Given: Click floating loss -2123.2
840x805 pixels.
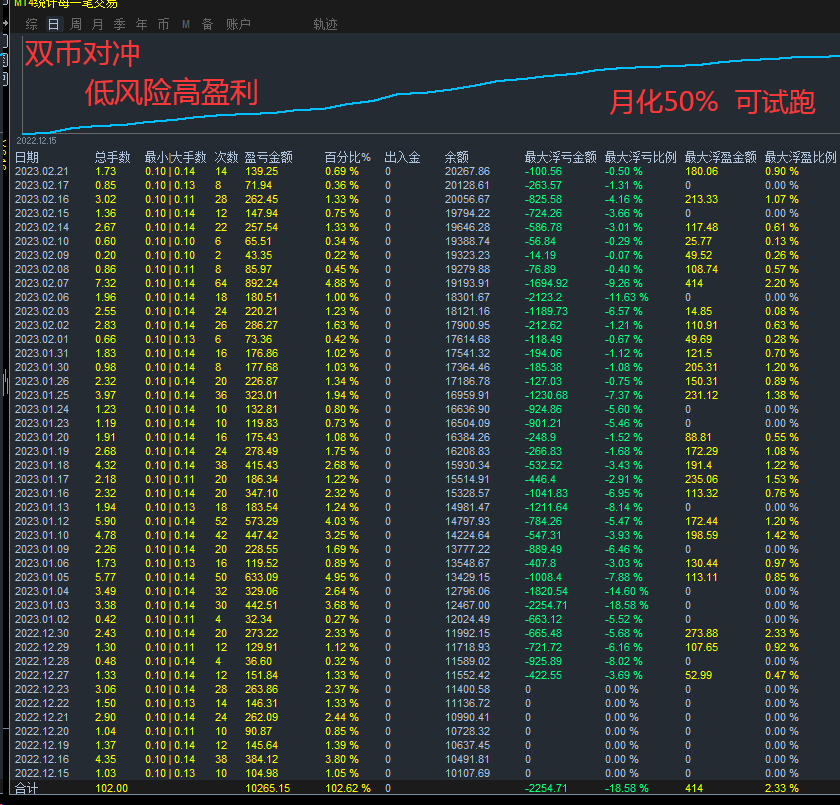Looking at the screenshot, I should pyautogui.click(x=543, y=297).
